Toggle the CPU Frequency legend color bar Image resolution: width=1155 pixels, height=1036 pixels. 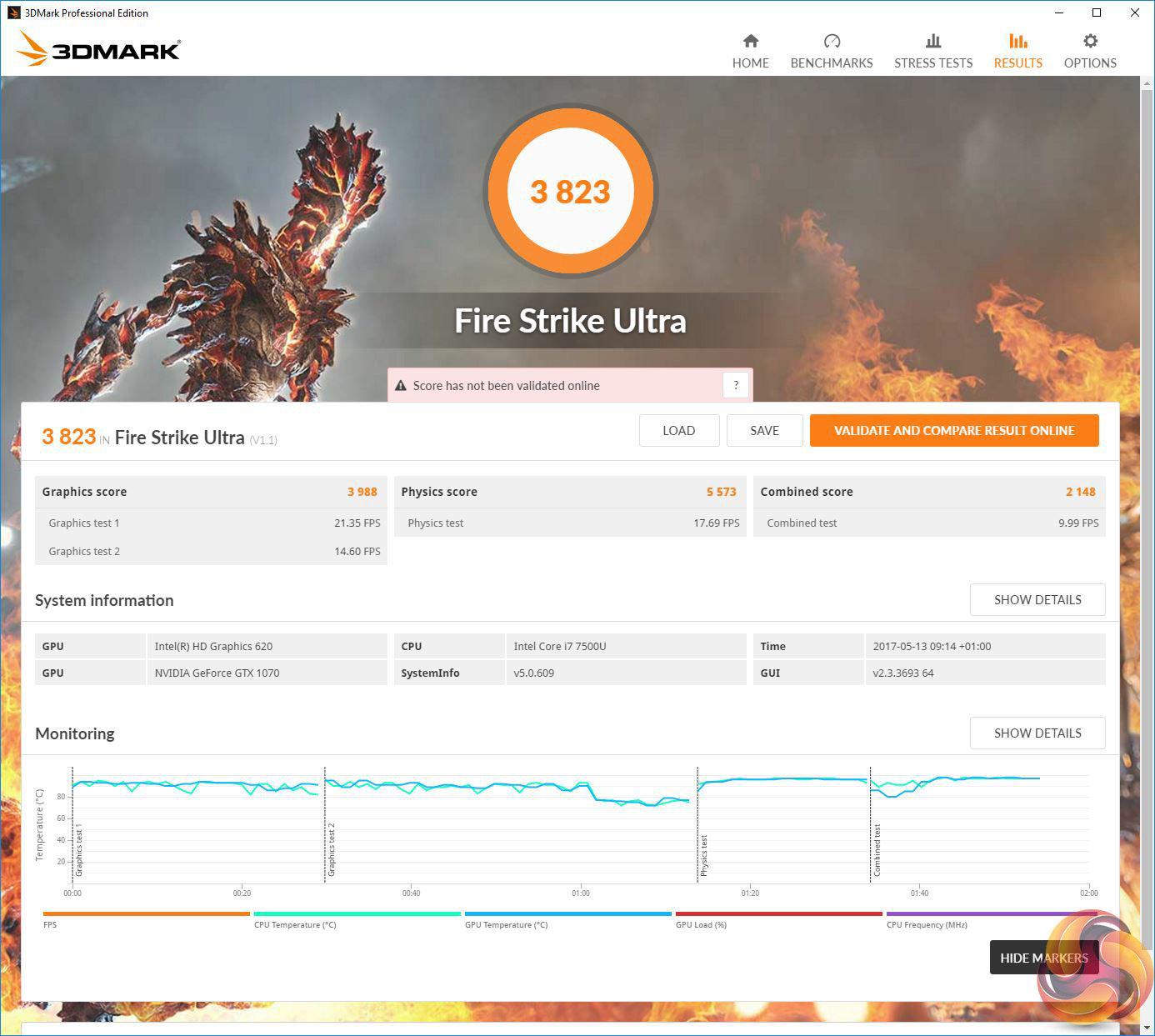pos(990,913)
